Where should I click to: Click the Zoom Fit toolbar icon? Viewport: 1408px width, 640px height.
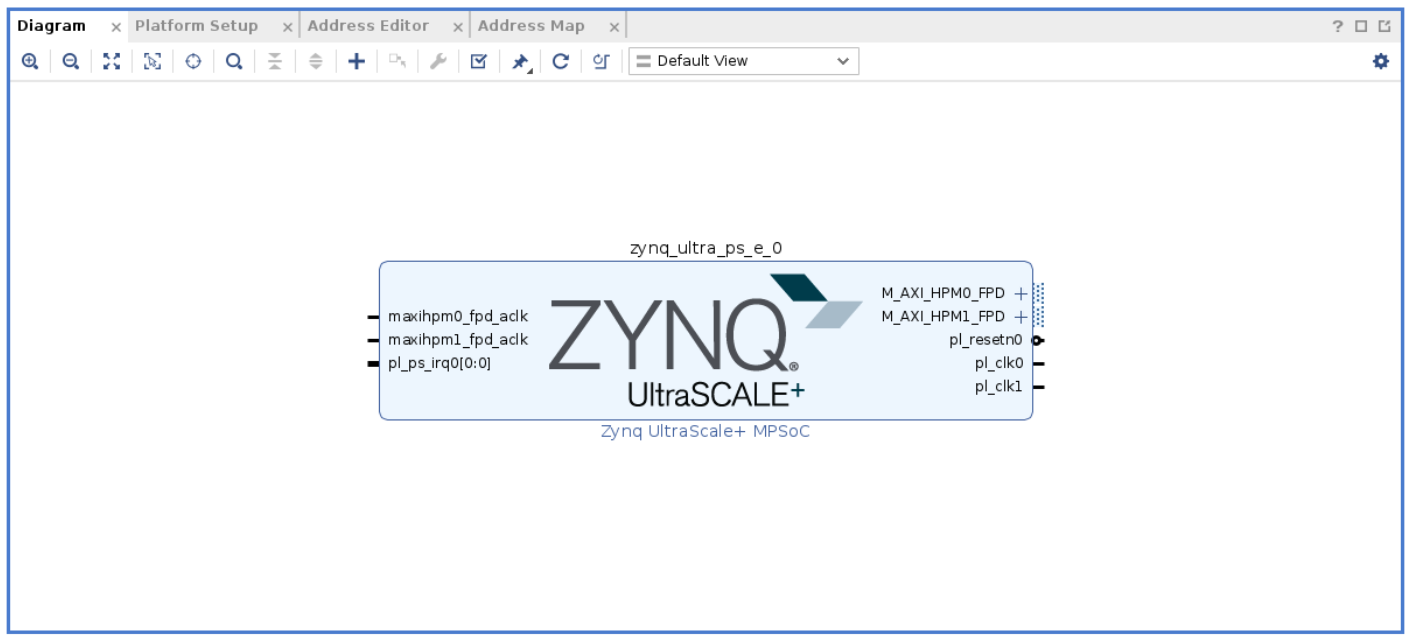112,61
